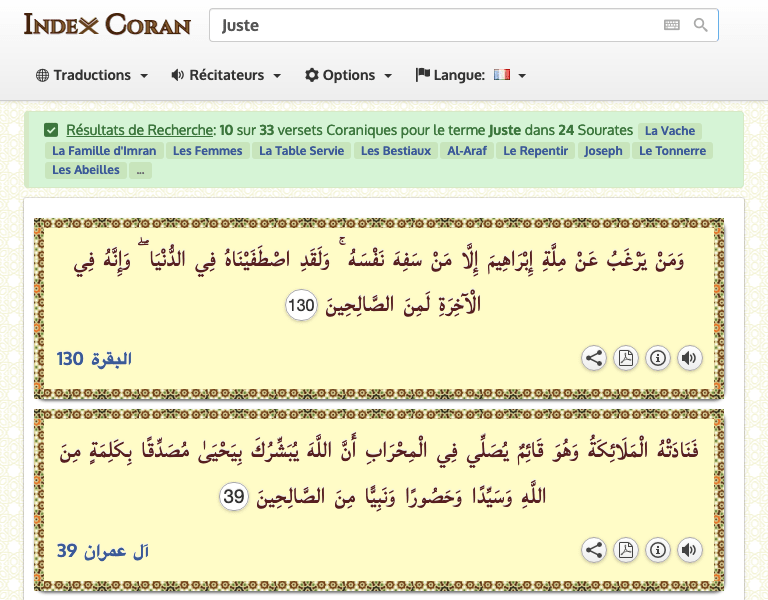
Task: Click the search magnifier icon
Action: point(701,25)
